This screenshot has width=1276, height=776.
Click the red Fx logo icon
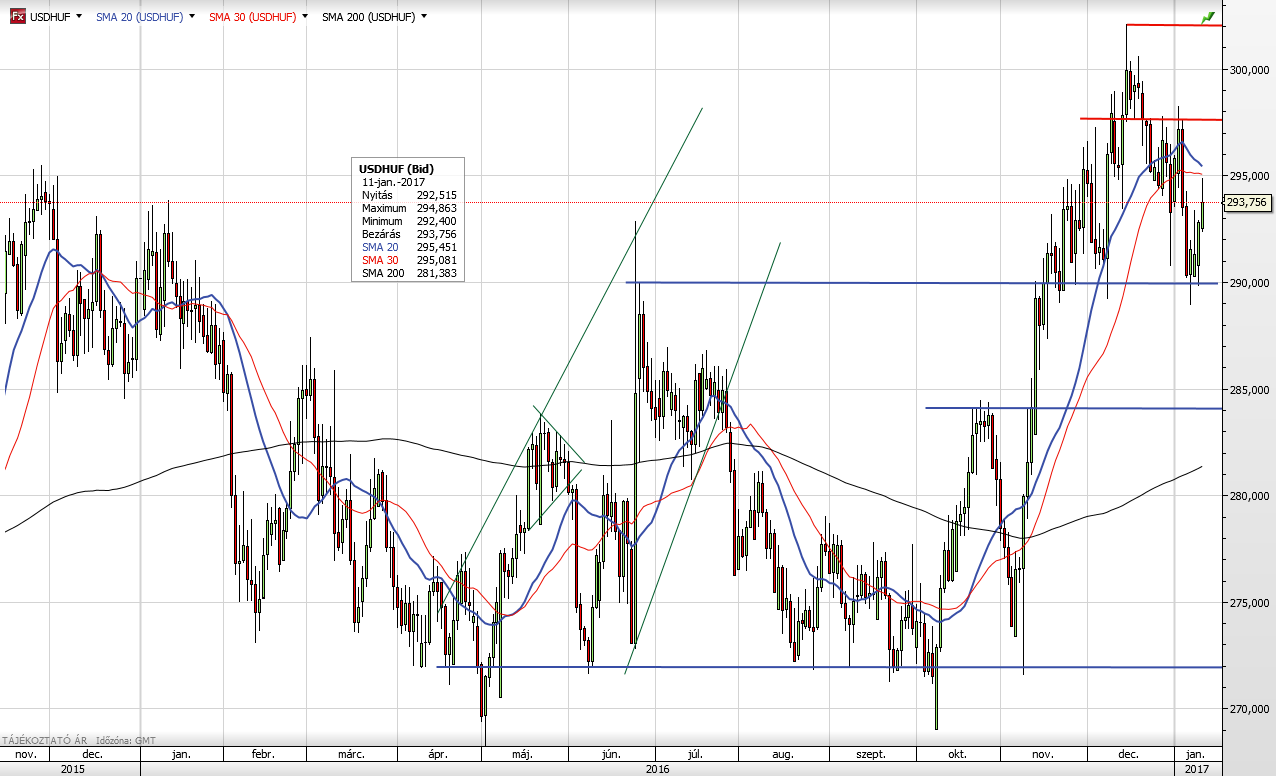coord(17,17)
